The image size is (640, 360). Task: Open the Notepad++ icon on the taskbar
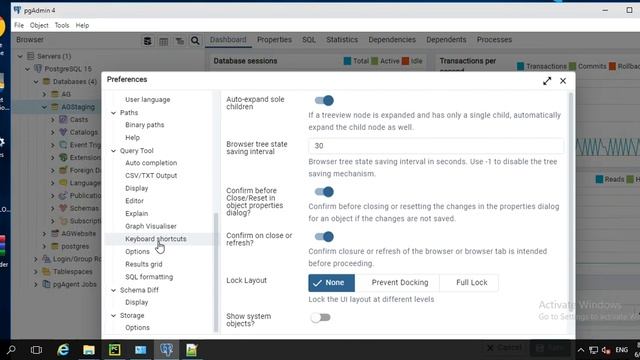pyautogui.click(x=191, y=350)
